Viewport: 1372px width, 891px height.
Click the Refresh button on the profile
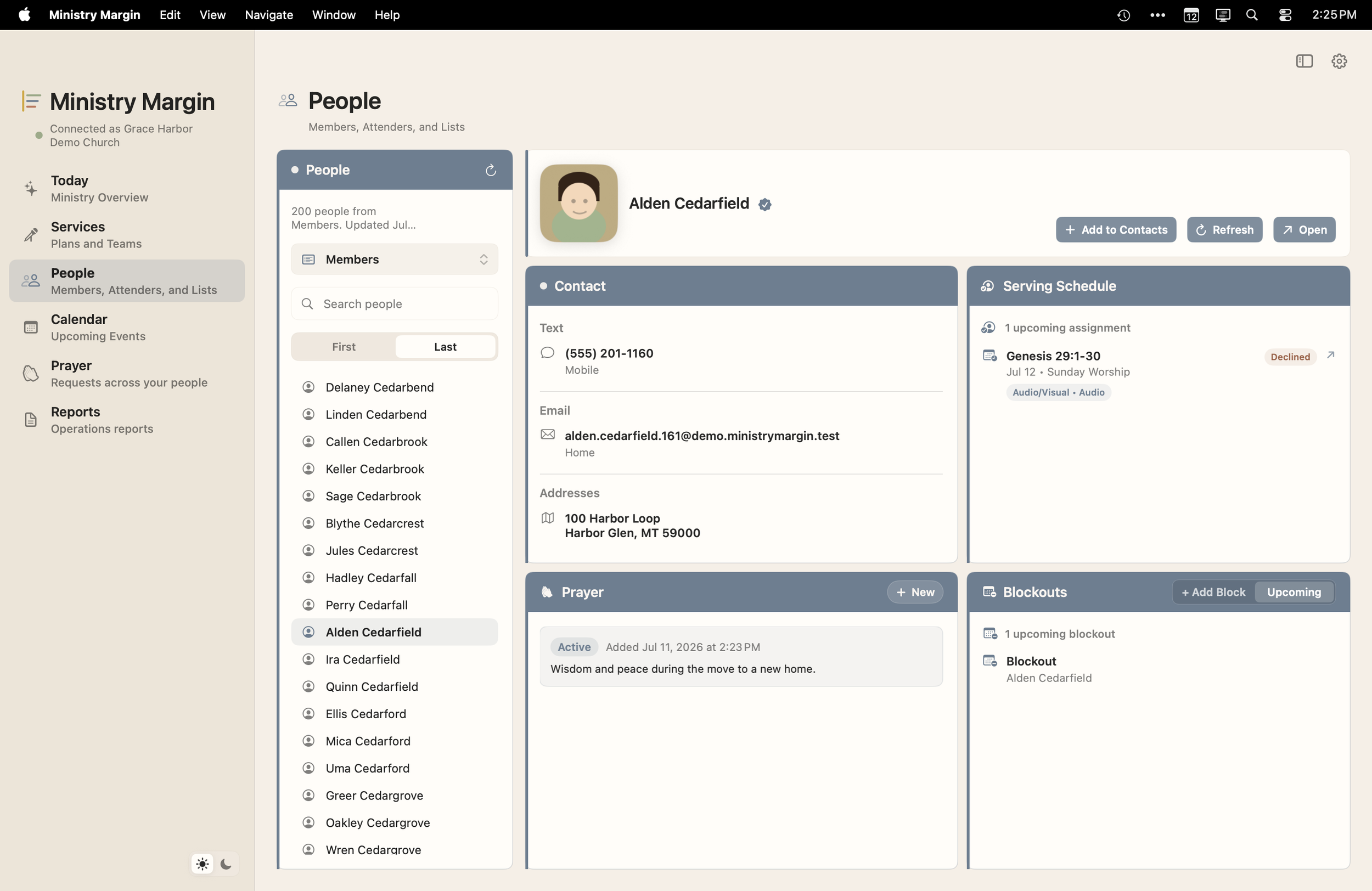point(1224,229)
